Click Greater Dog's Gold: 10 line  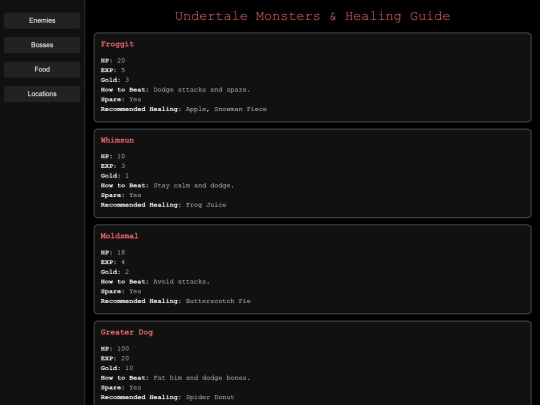(117, 368)
